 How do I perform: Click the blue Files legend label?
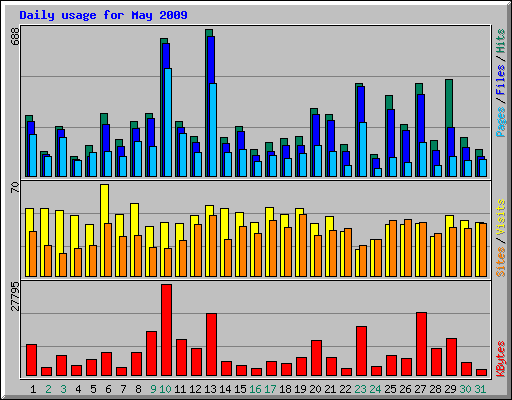tap(501, 80)
